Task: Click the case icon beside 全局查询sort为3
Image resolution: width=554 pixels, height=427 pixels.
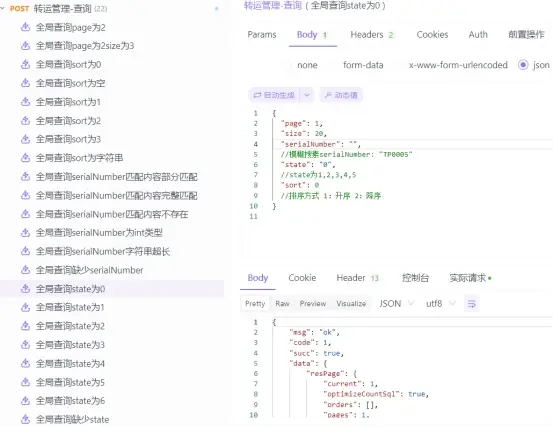Action: point(25,139)
